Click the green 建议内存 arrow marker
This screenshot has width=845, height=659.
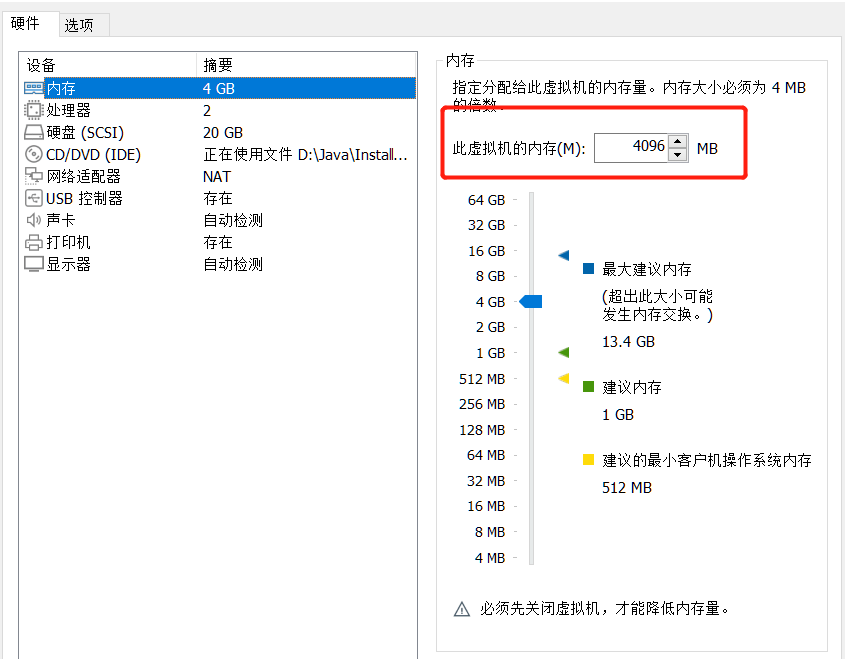point(564,352)
